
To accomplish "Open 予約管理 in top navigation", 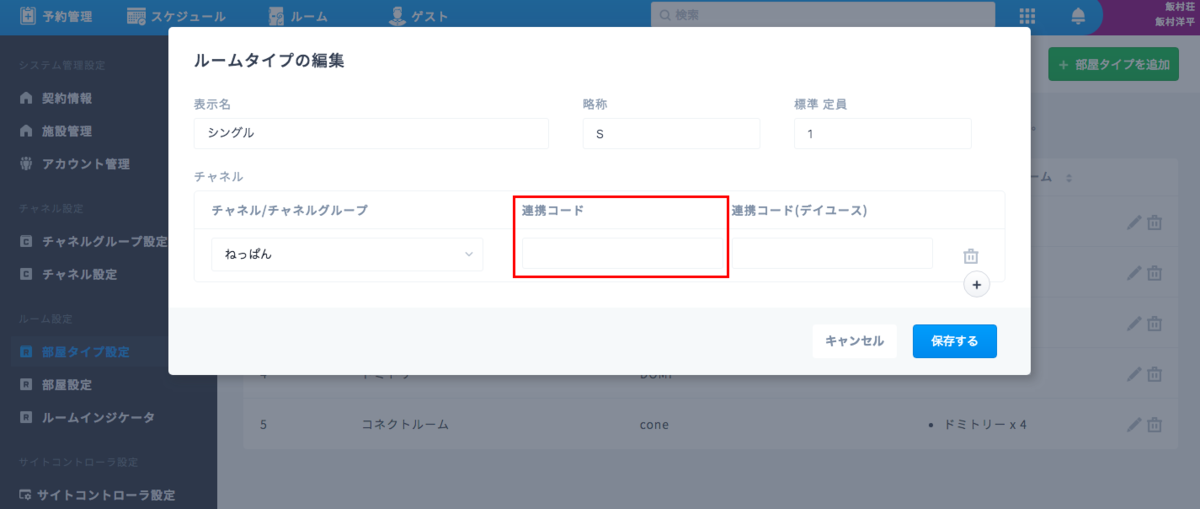I will pos(56,16).
